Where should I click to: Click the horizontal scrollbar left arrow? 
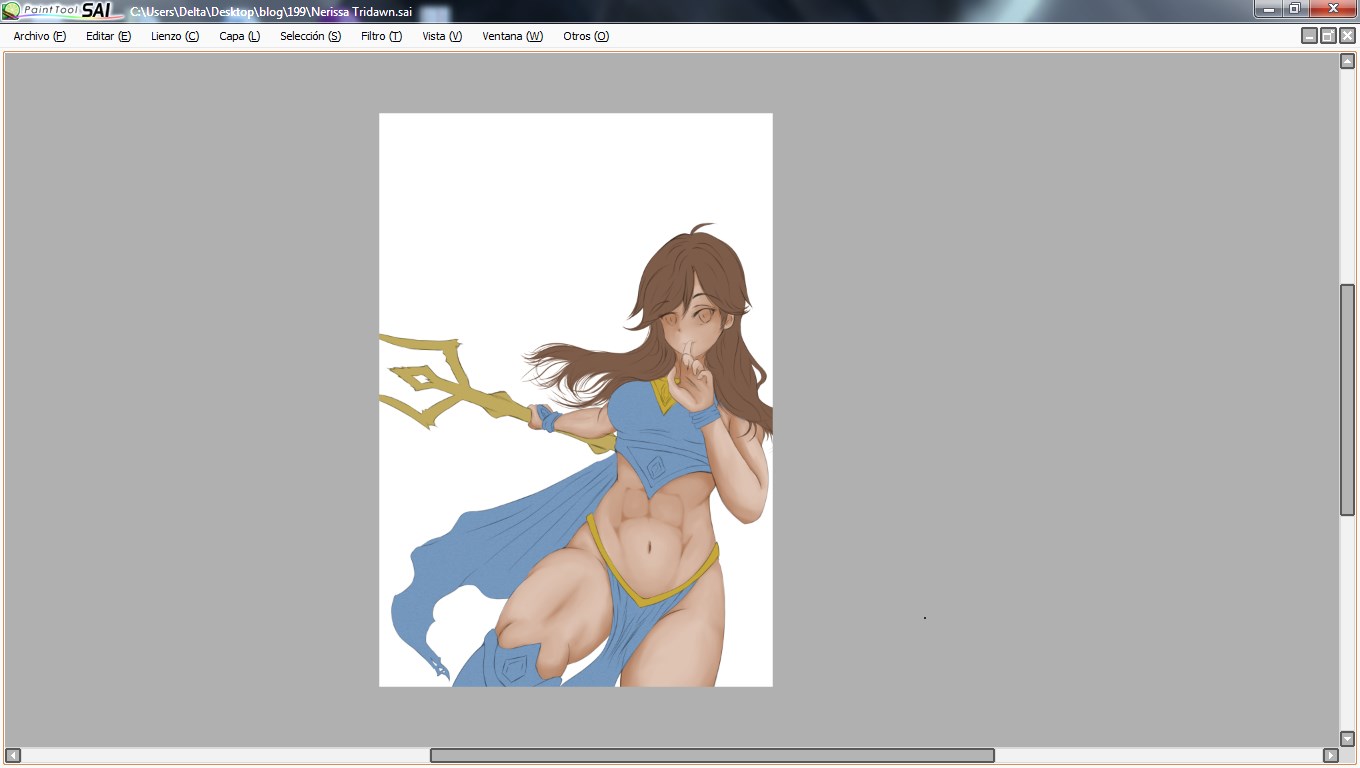pos(13,755)
